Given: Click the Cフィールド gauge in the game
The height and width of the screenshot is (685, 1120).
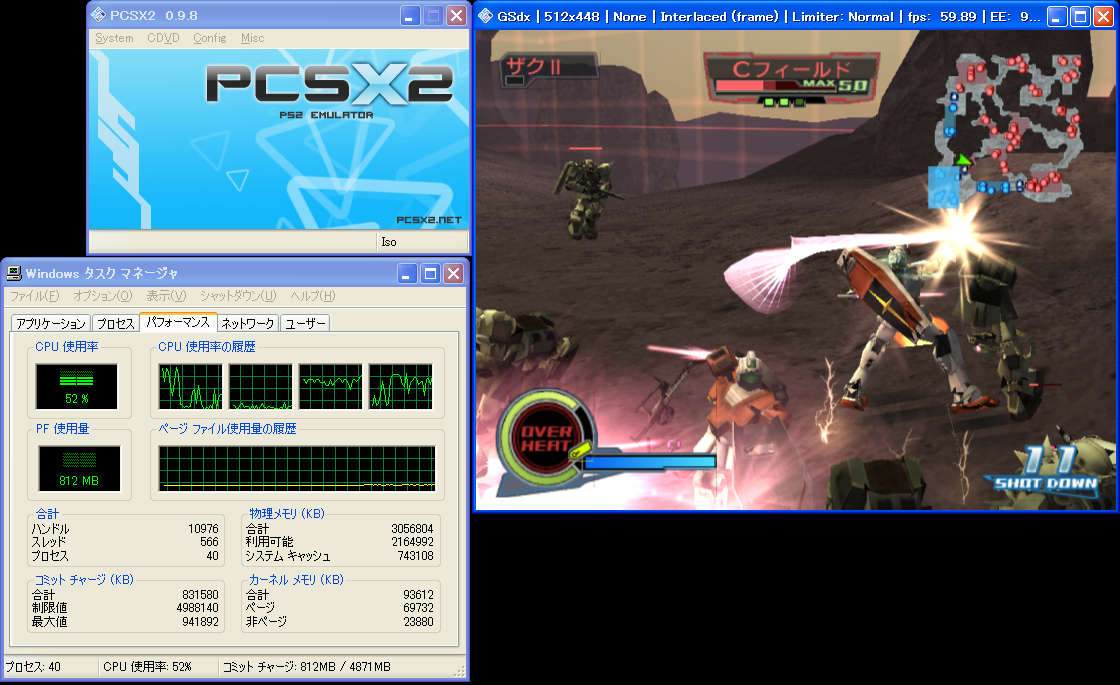Looking at the screenshot, I should click(x=791, y=79).
